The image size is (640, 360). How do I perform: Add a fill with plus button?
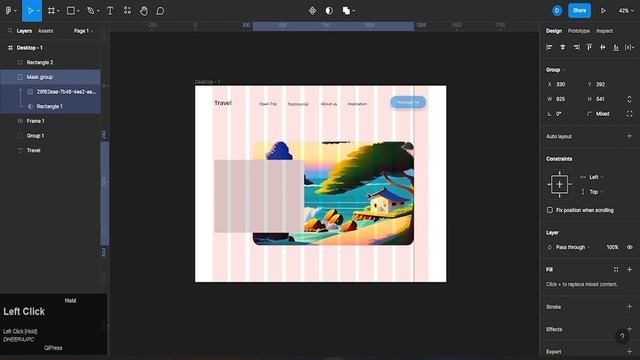point(629,269)
